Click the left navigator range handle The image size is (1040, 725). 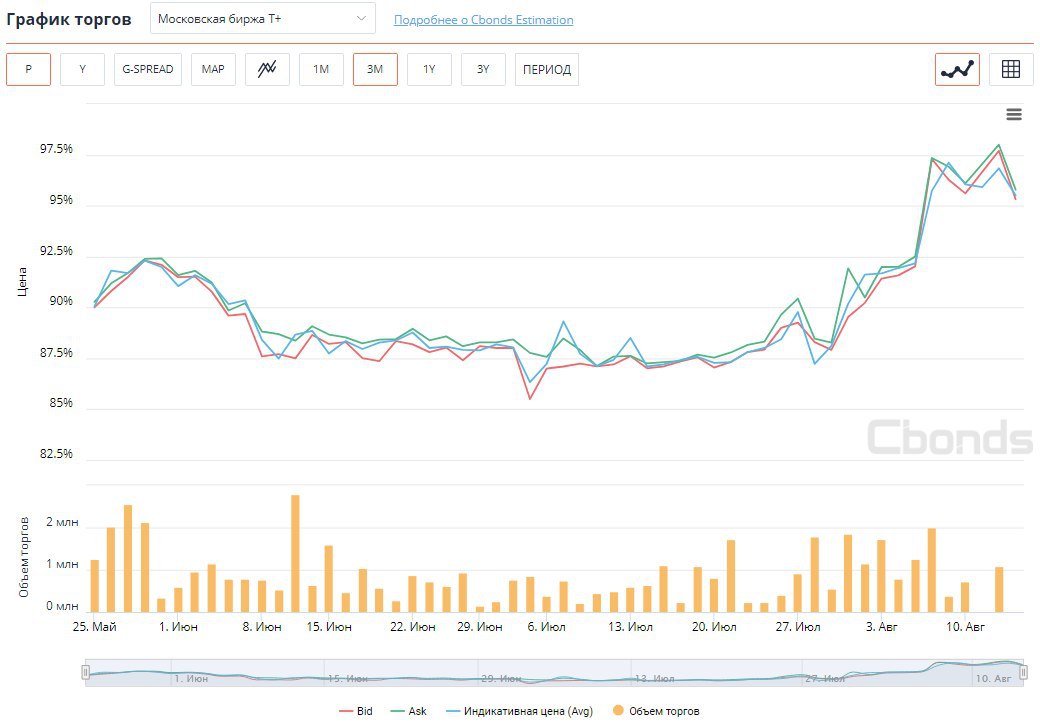86,673
